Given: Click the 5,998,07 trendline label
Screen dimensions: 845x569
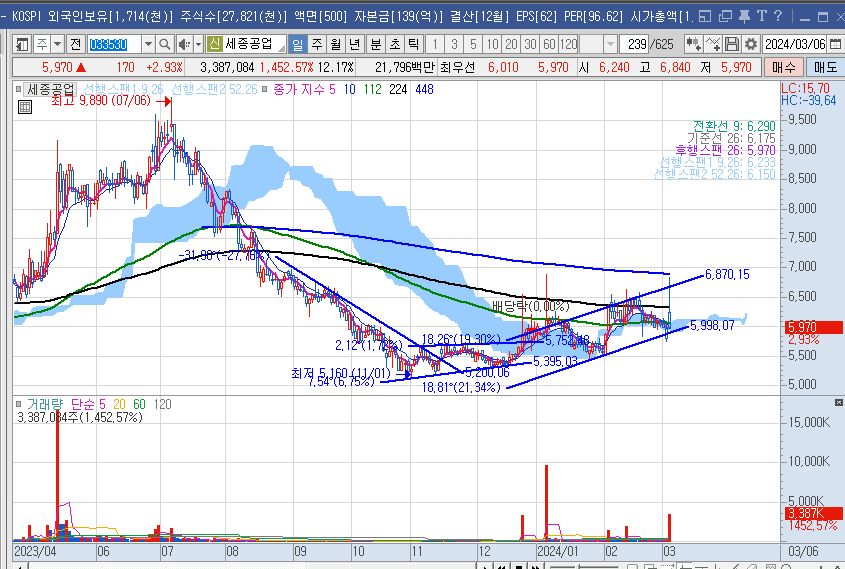Looking at the screenshot, I should 712,325.
